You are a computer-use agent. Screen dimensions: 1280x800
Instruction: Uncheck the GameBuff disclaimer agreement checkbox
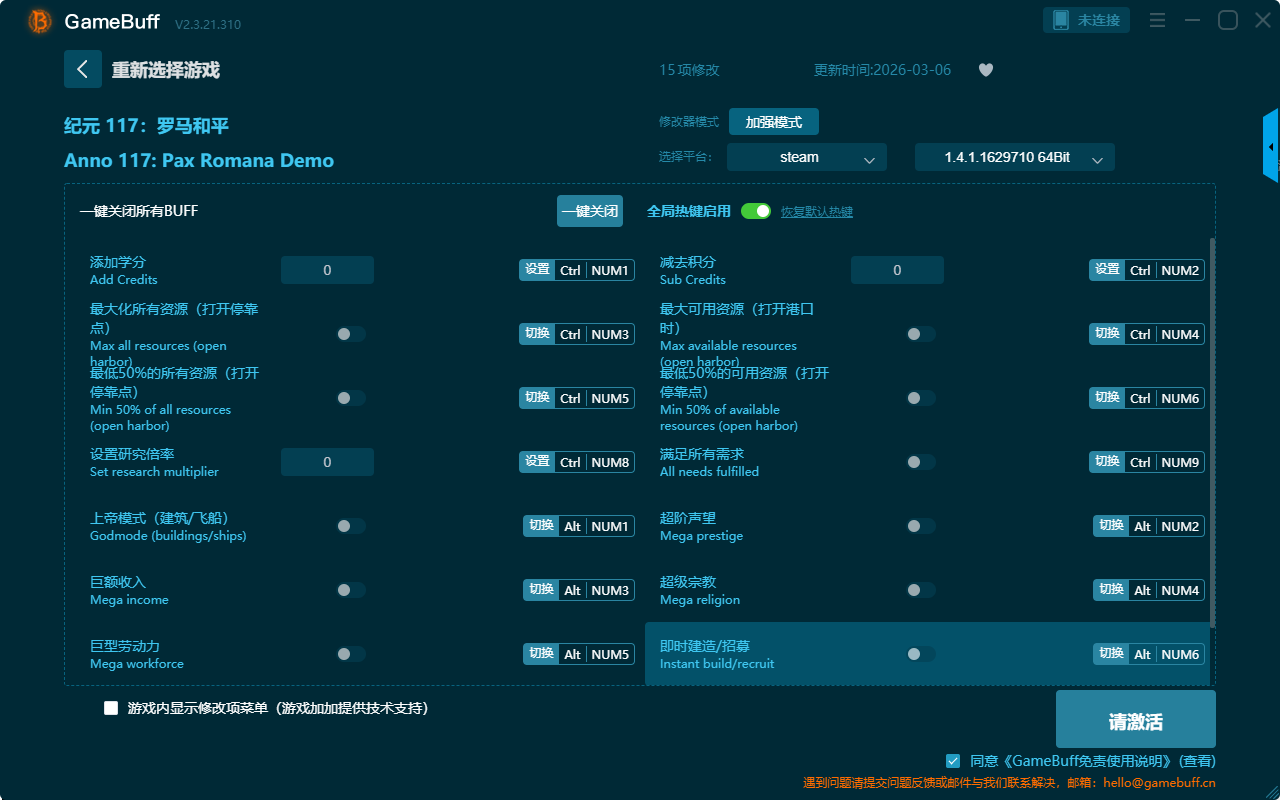click(953, 761)
